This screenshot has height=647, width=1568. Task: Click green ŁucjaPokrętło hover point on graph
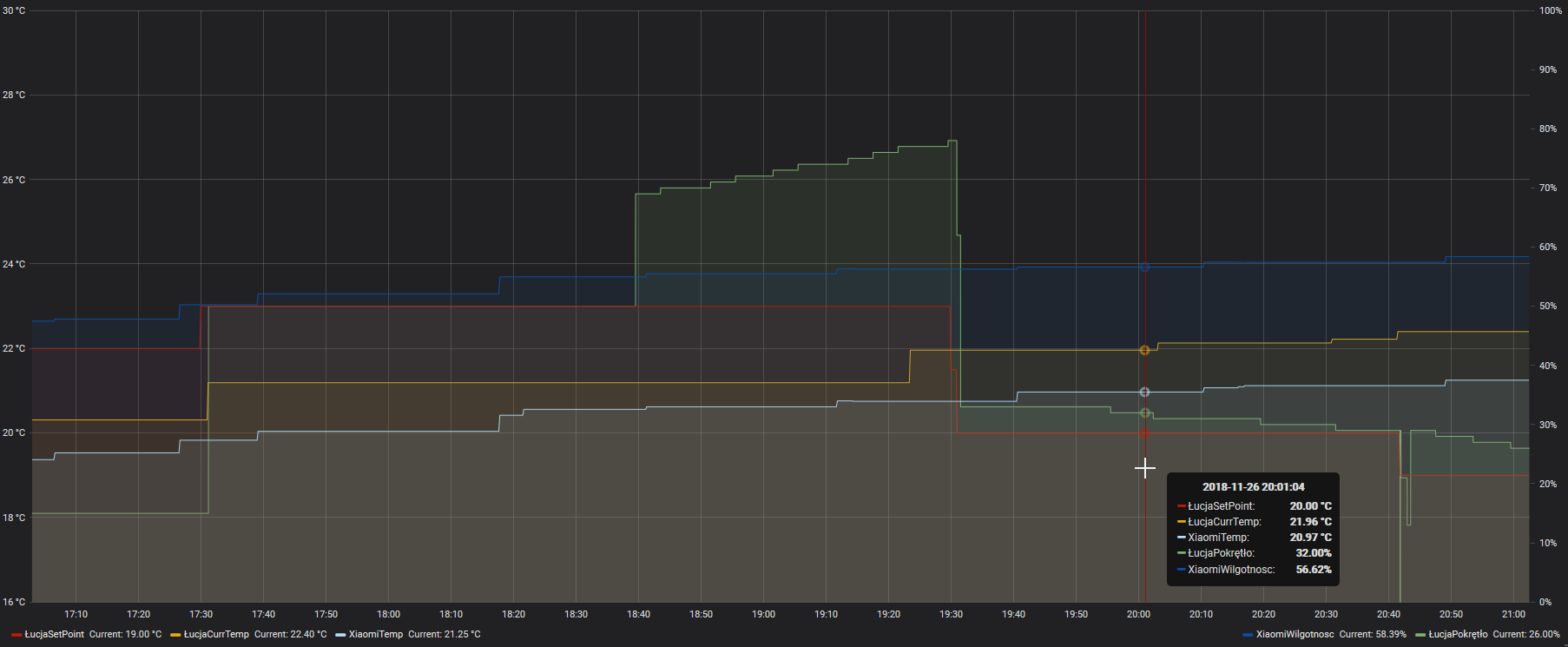[1144, 413]
